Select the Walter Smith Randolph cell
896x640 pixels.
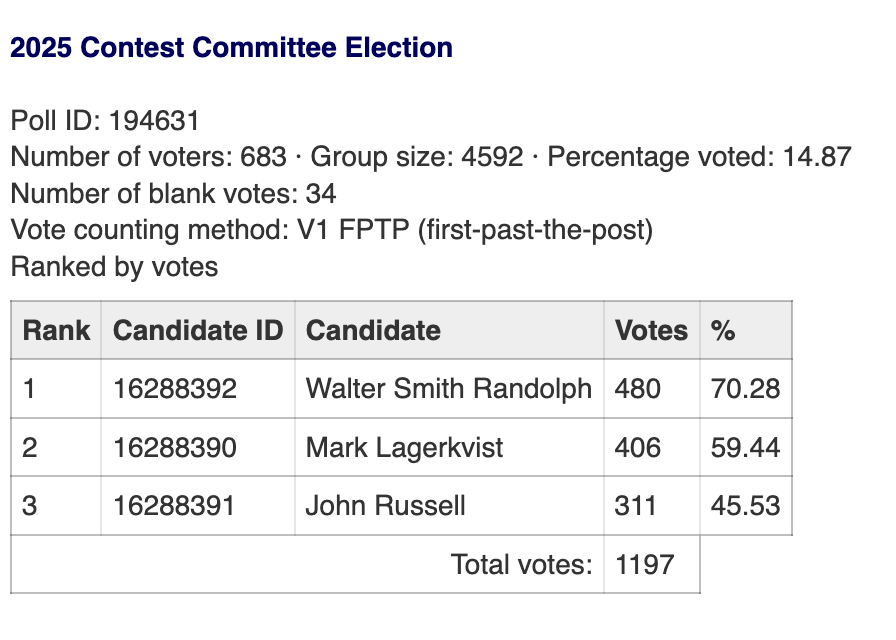pos(449,389)
